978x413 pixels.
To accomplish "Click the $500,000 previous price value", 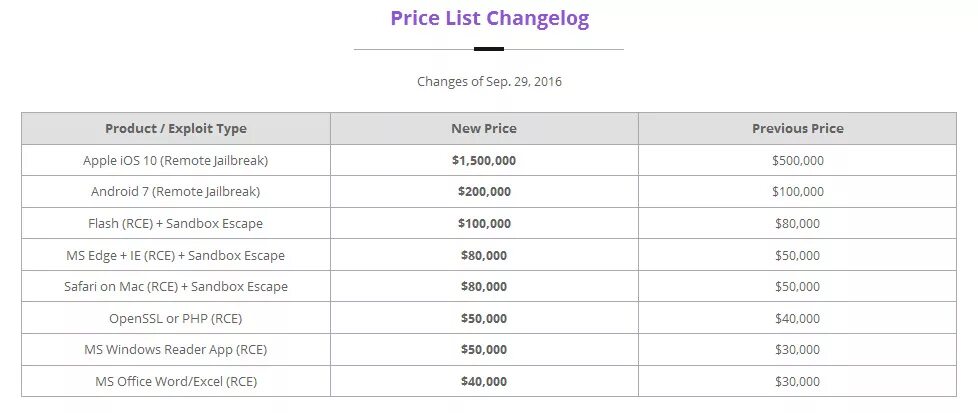I will click(797, 160).
